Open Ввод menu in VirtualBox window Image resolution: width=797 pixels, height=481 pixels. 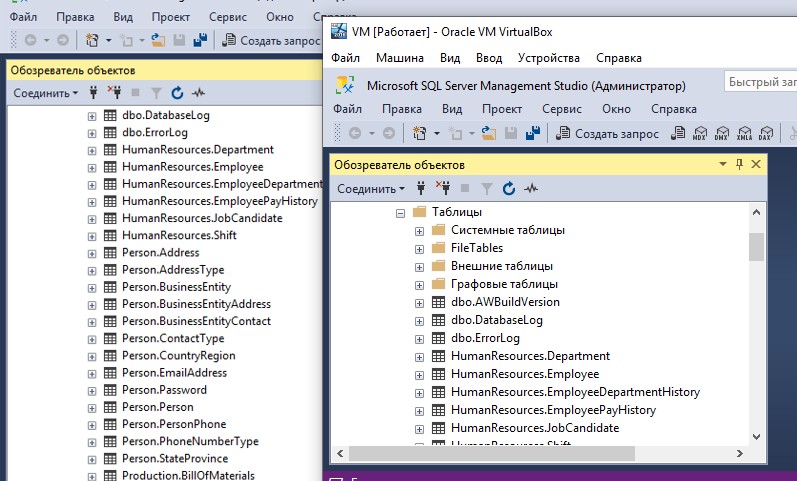[x=488, y=57]
